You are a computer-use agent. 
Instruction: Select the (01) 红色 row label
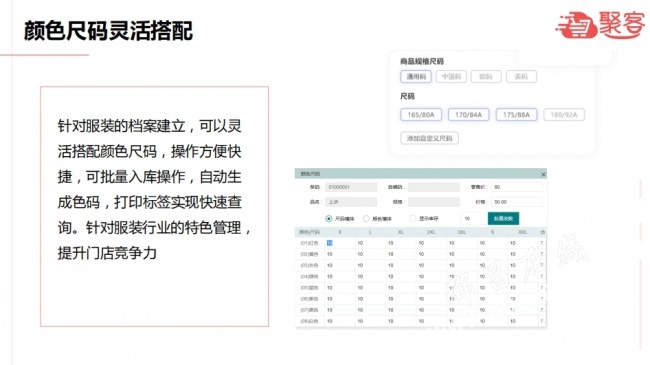click(x=310, y=243)
